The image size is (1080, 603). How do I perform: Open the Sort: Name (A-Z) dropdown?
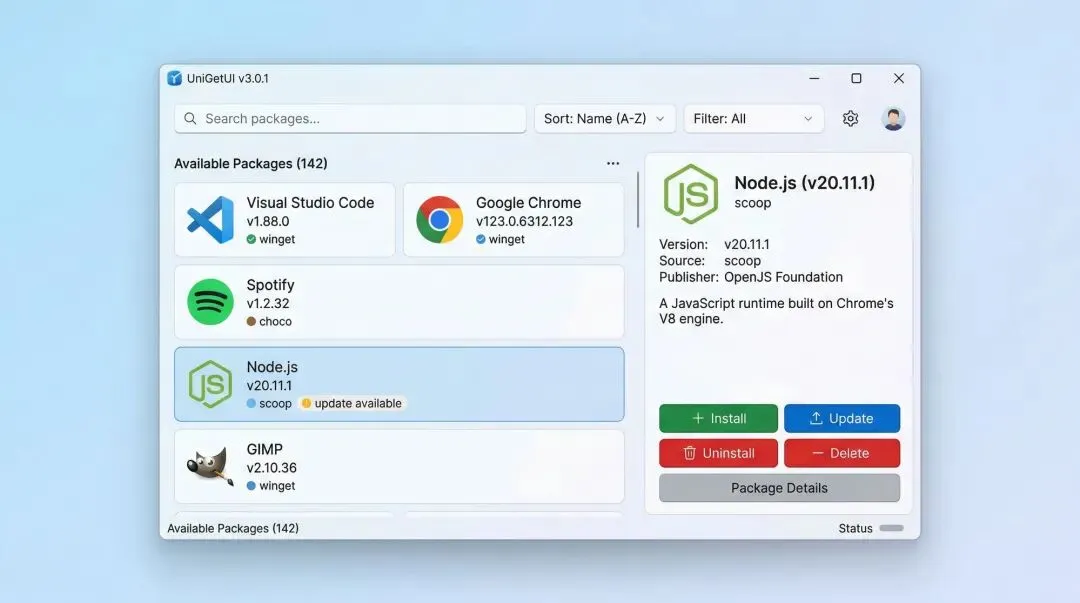point(605,119)
